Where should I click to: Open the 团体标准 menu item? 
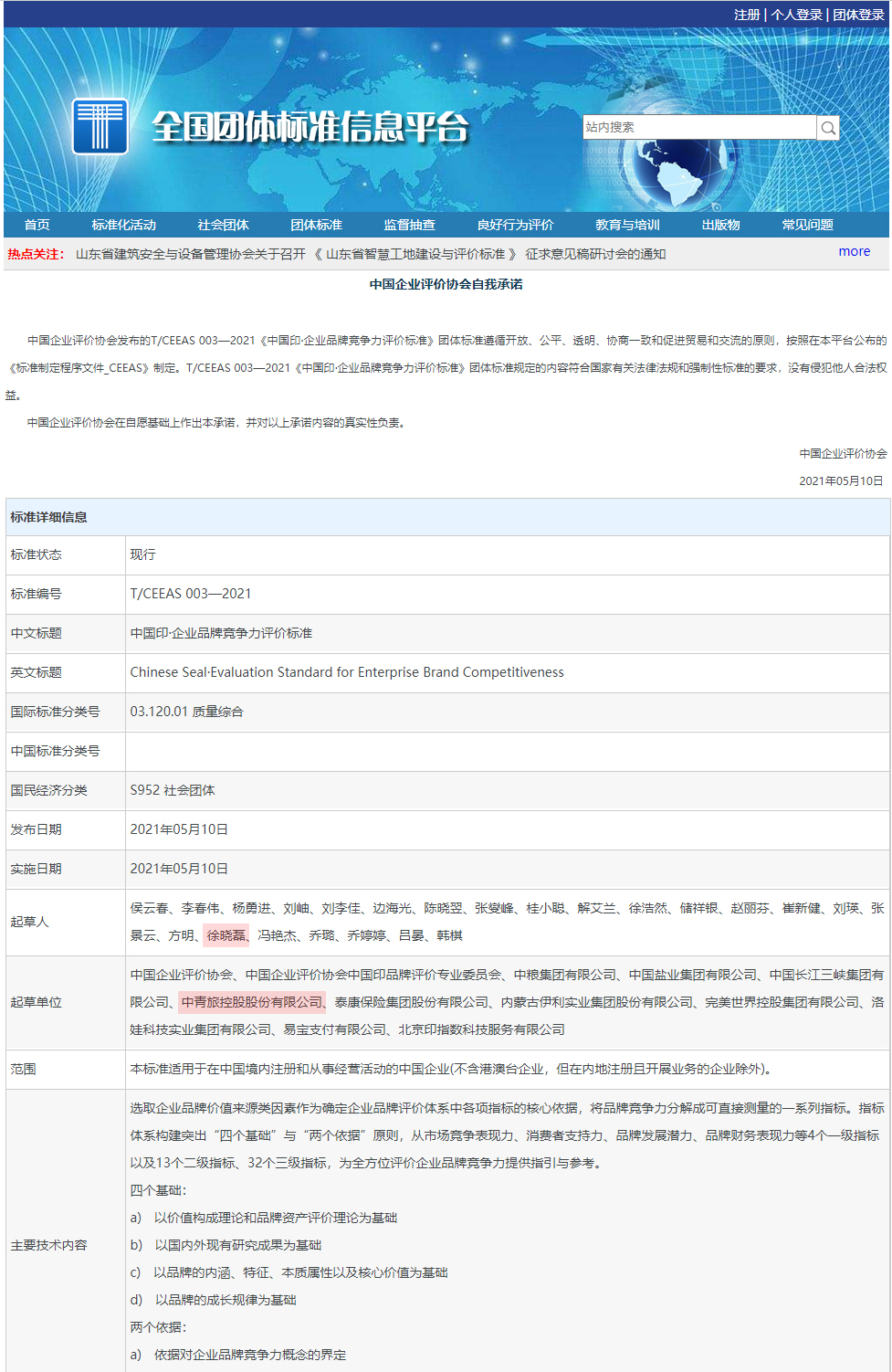pyautogui.click(x=317, y=225)
